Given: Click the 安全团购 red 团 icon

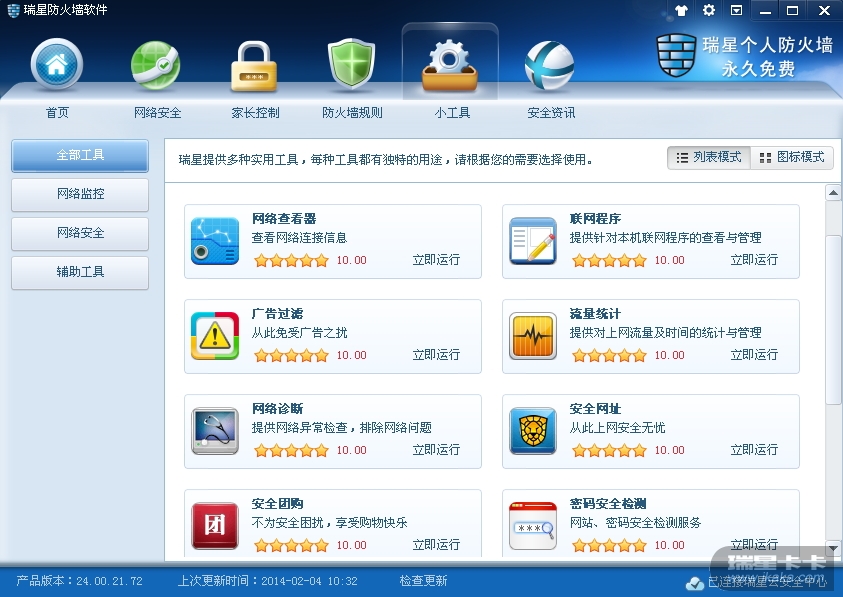Looking at the screenshot, I should [215, 526].
